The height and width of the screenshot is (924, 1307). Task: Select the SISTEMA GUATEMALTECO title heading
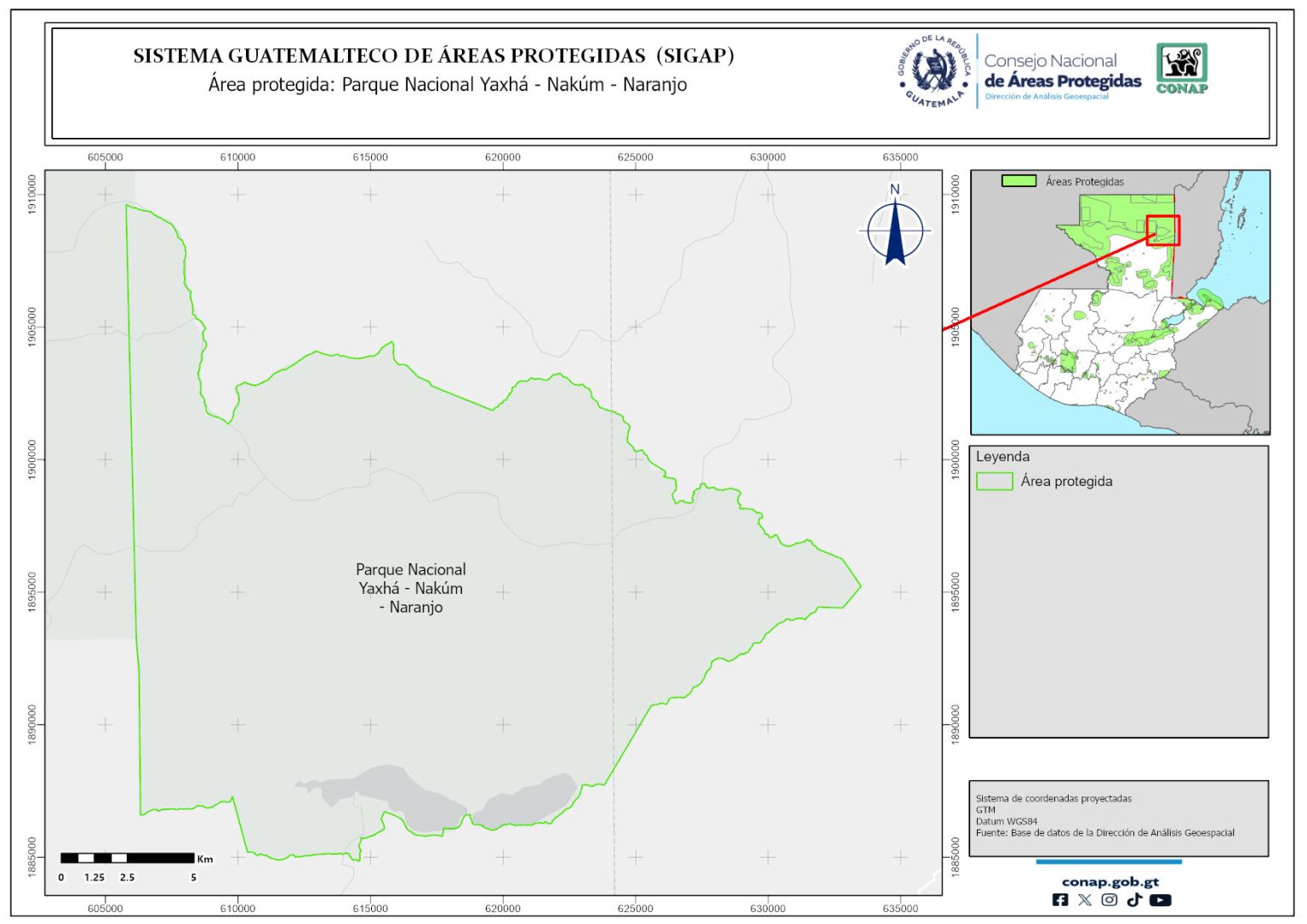[x=433, y=56]
